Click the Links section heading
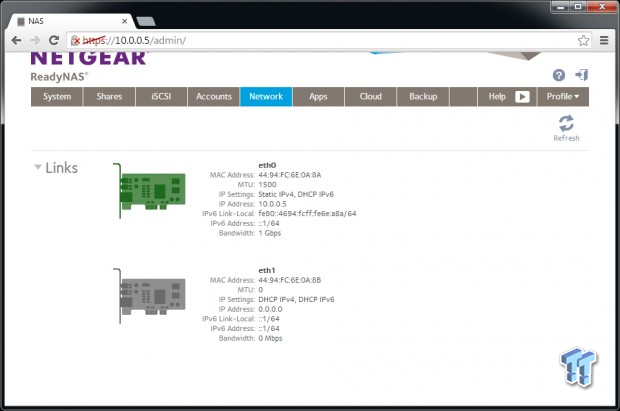620x411 pixels. pyautogui.click(x=62, y=168)
